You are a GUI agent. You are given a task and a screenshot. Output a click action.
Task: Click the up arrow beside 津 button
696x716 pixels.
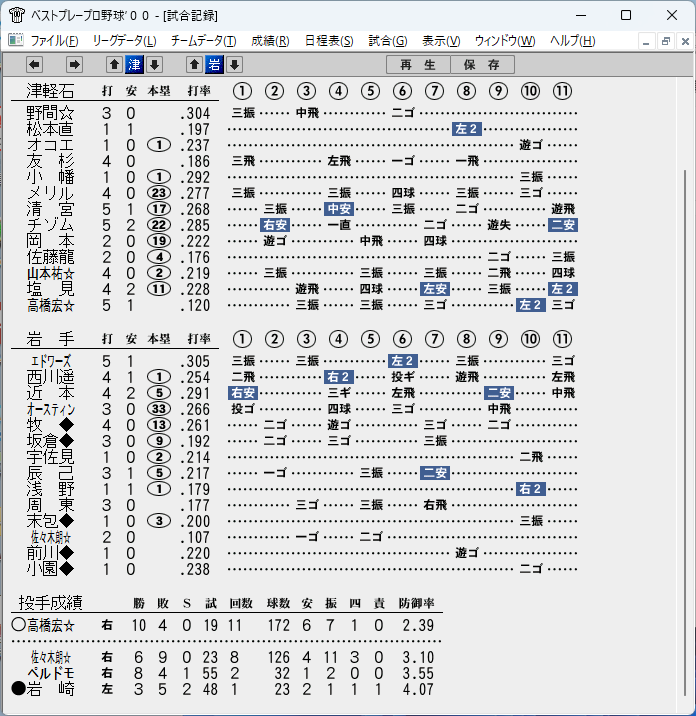pos(114,64)
